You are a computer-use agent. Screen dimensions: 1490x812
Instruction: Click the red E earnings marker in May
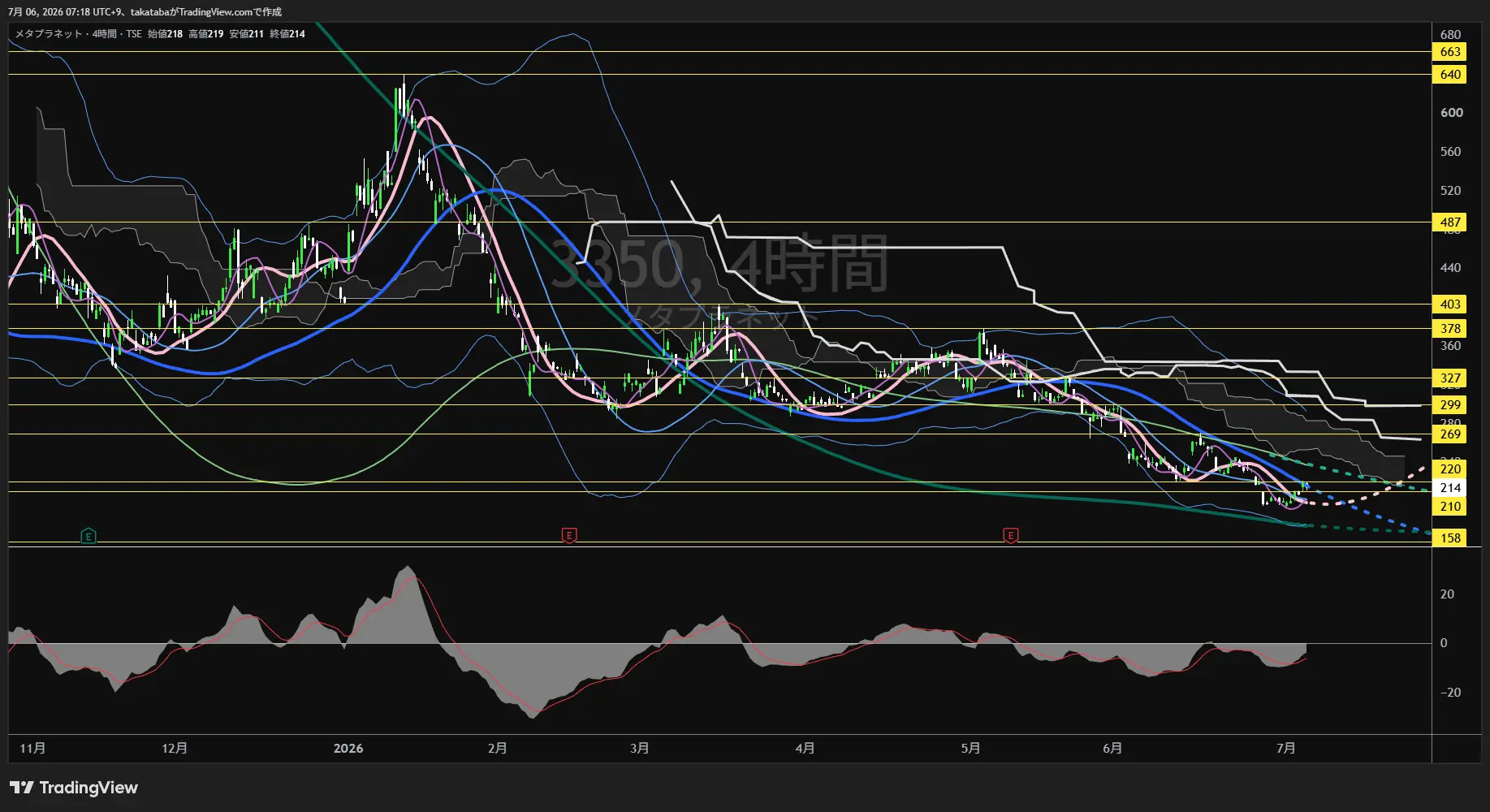coord(1011,535)
